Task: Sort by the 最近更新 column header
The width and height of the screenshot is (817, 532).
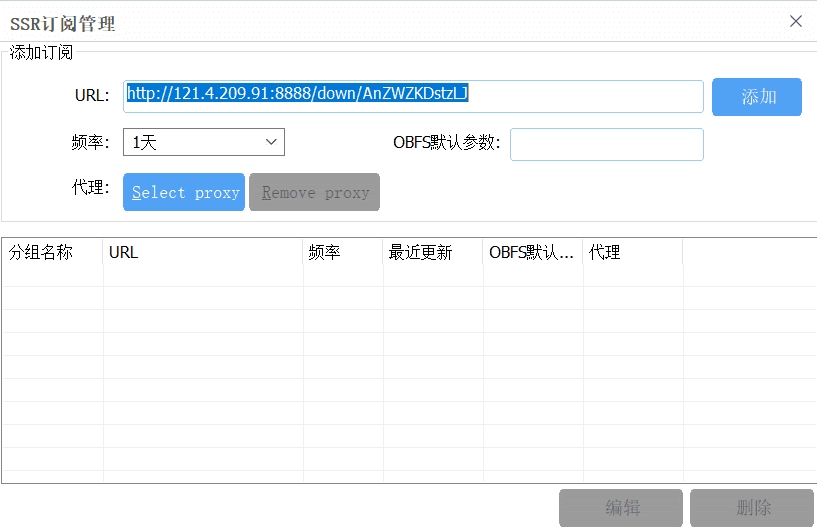Action: point(432,252)
